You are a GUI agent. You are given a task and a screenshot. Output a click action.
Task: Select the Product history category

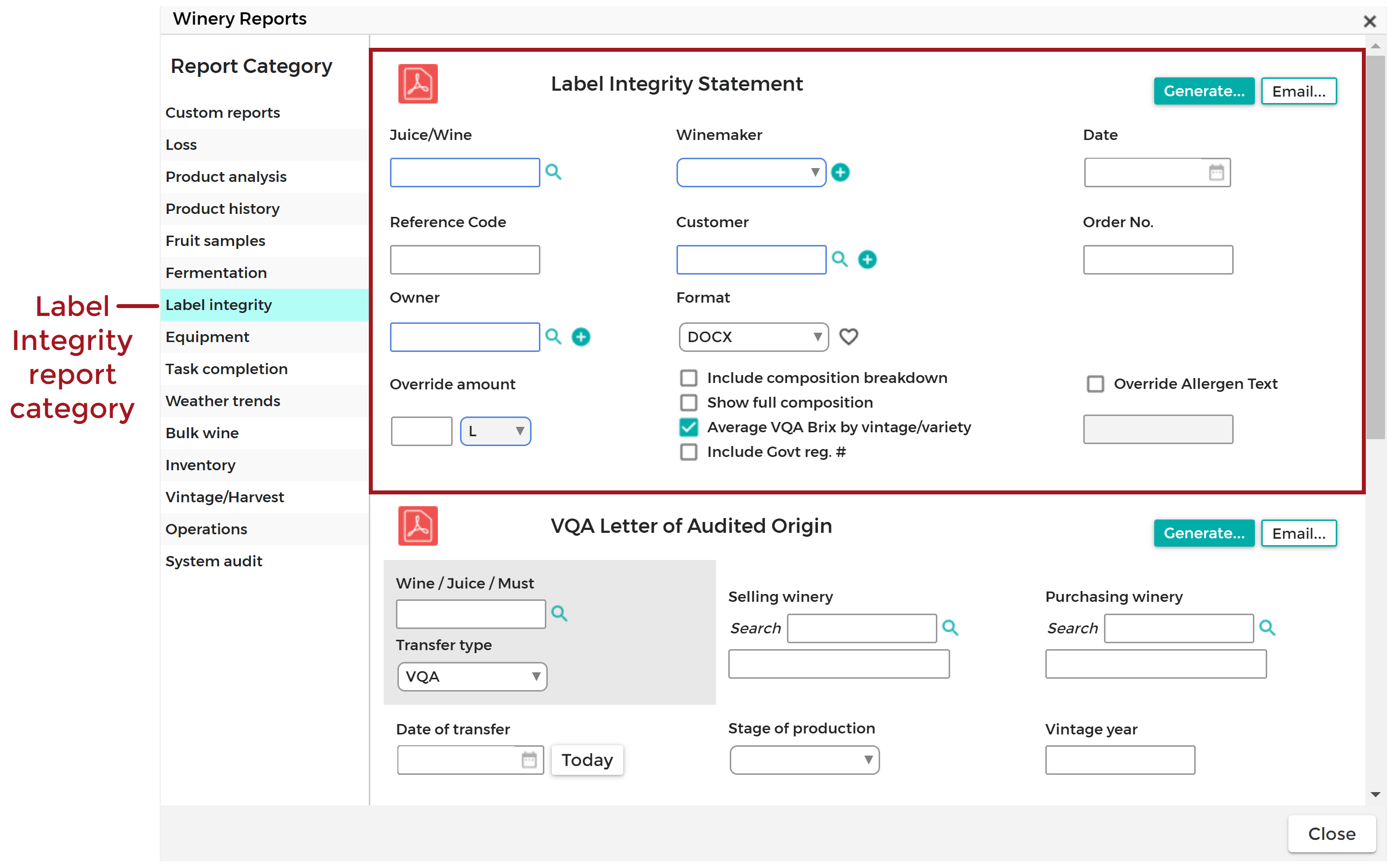[x=264, y=209]
